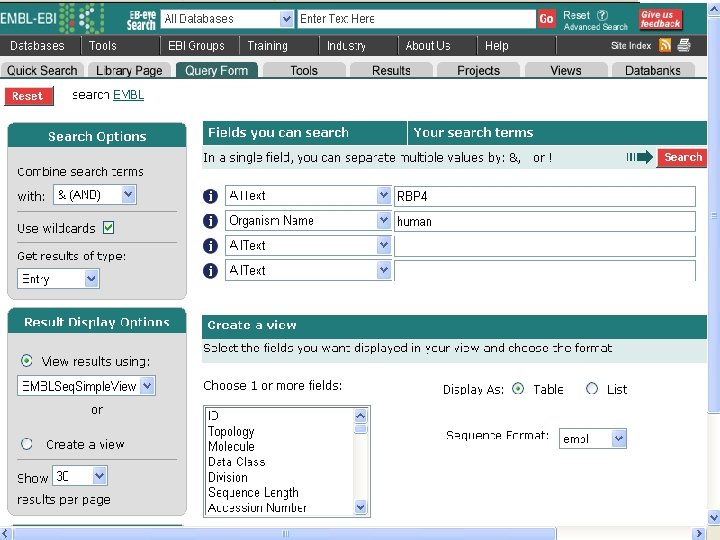Viewport: 720px width, 540px height.
Task: Open the & (AND) combine dropdown
Action: click(x=95, y=194)
